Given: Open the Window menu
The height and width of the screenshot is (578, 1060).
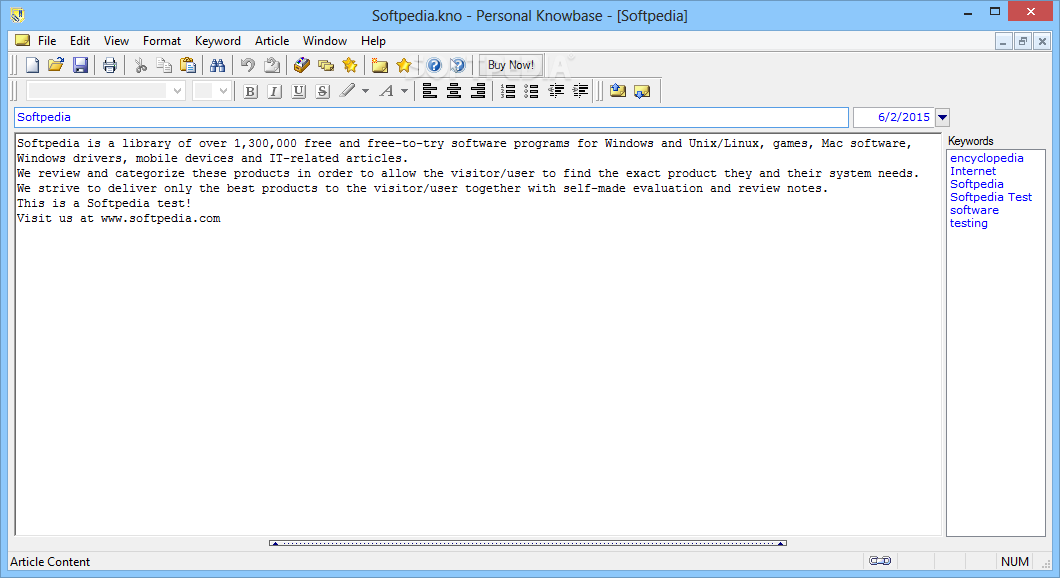Looking at the screenshot, I should pyautogui.click(x=324, y=41).
